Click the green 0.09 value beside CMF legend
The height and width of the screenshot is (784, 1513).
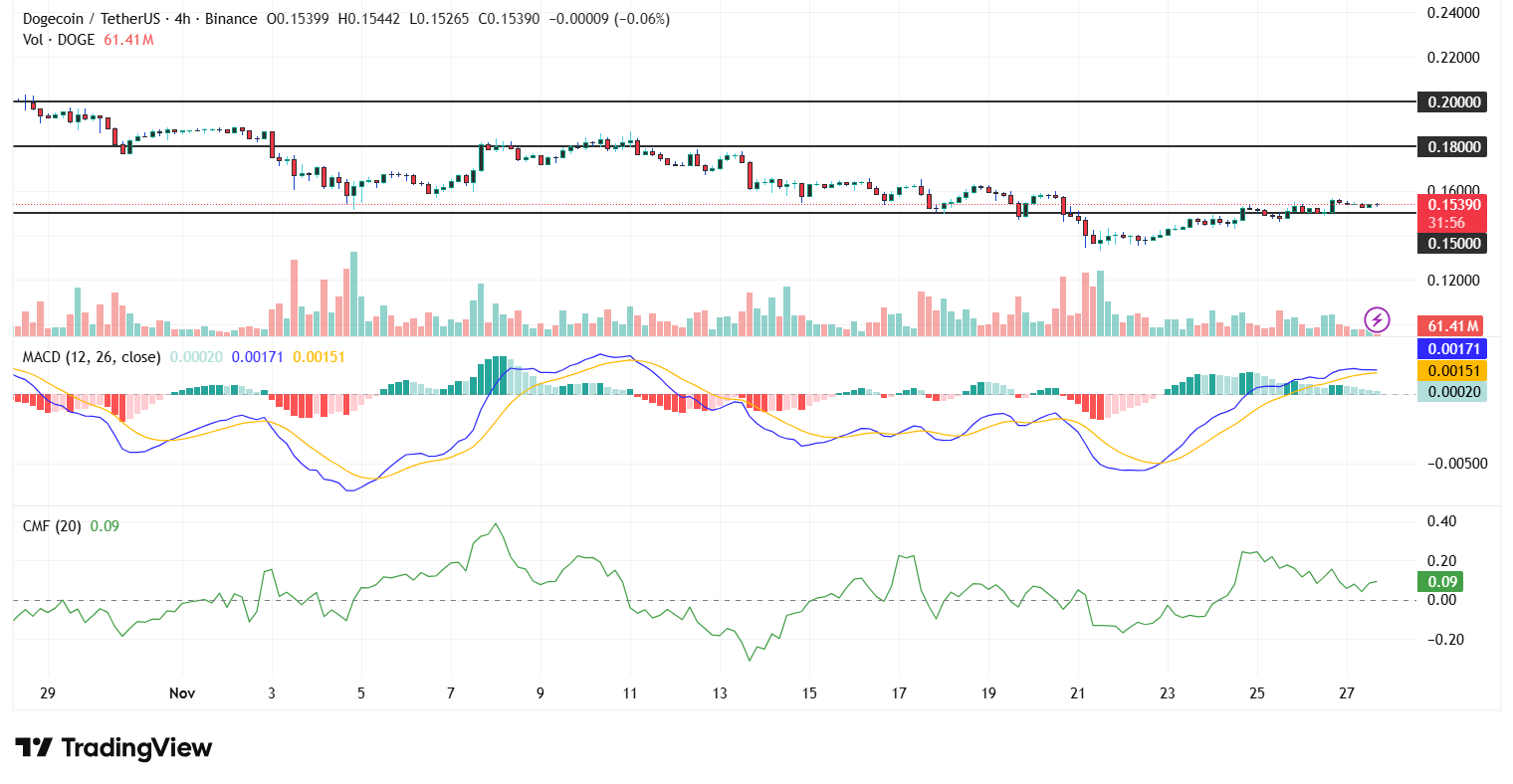105,525
